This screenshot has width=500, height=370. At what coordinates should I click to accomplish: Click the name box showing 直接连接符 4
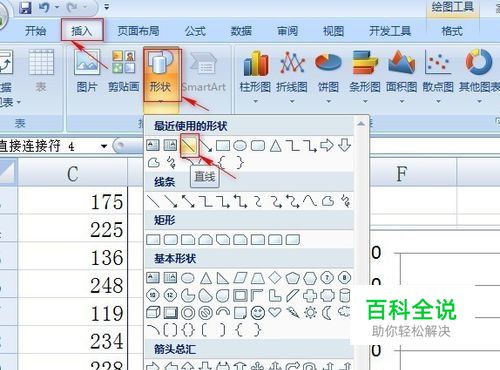coord(48,146)
